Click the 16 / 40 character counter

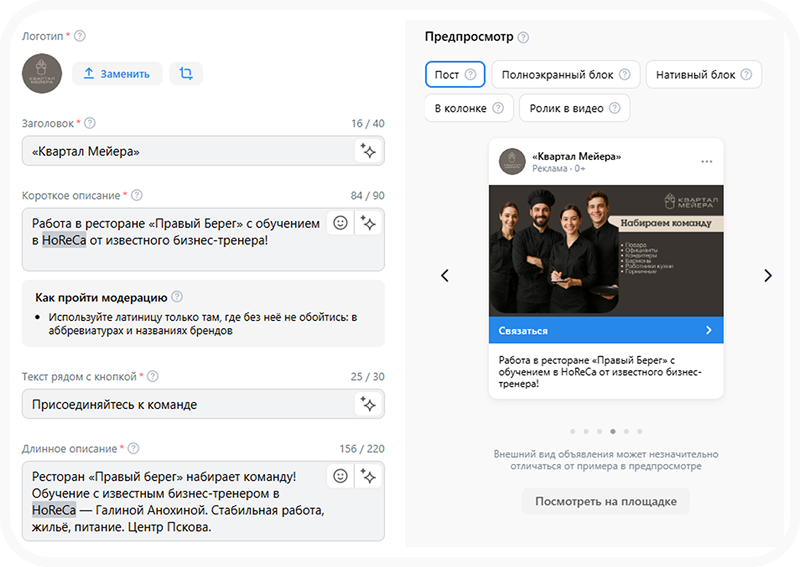pyautogui.click(x=368, y=124)
